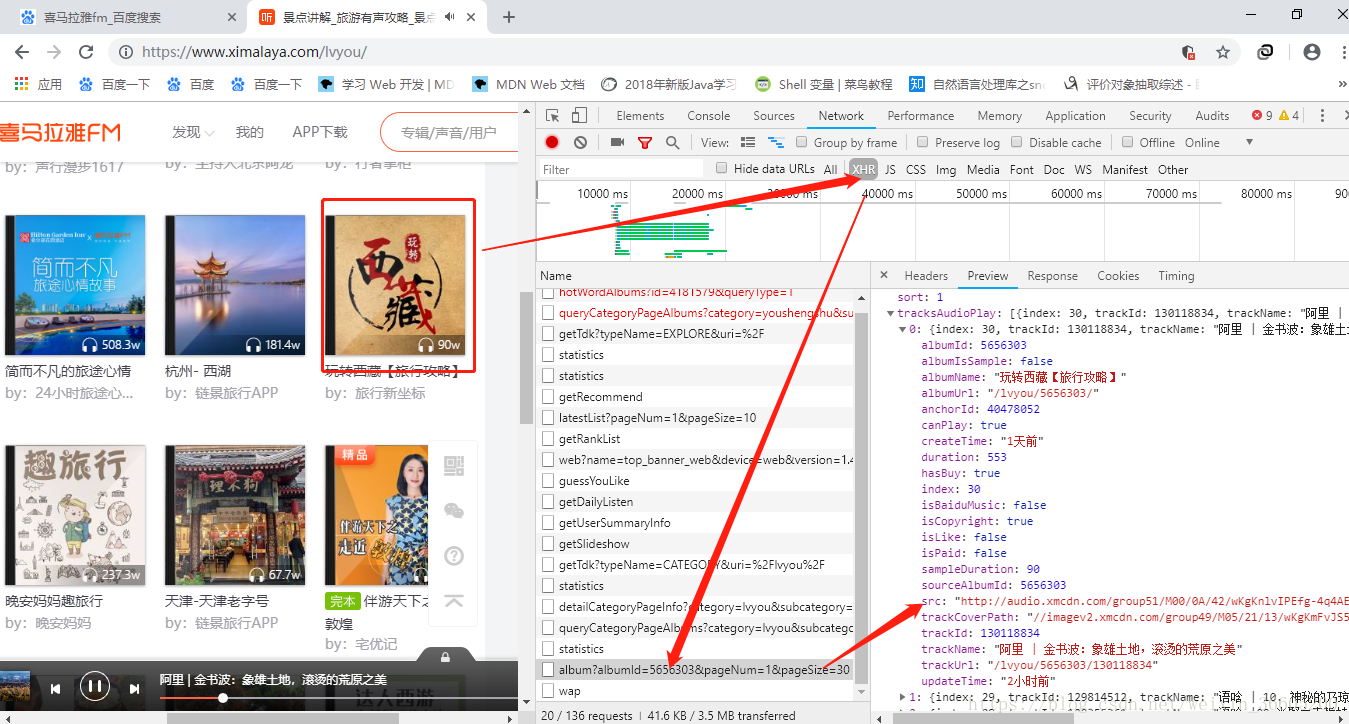Tick checkbox beside getRankList request
The height and width of the screenshot is (724, 1349).
point(548,439)
